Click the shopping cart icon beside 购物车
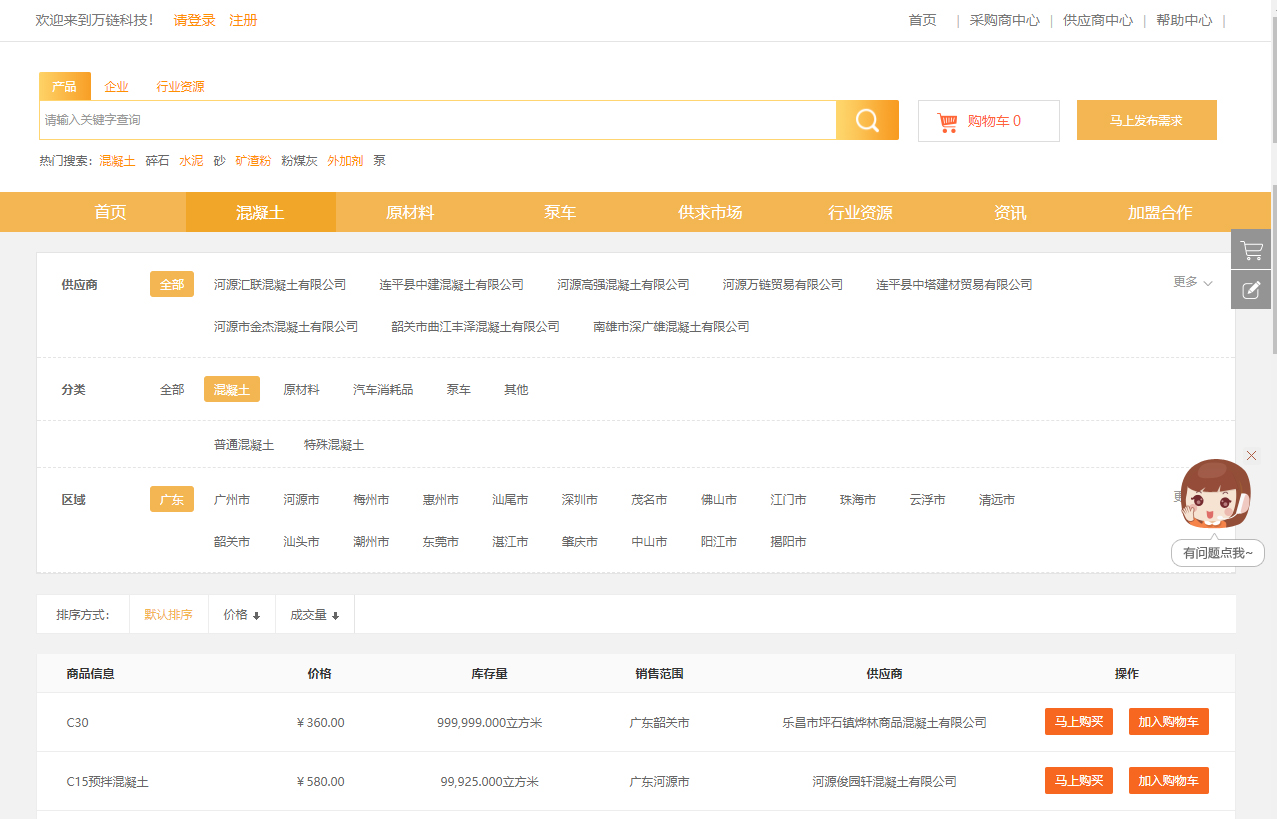 pyautogui.click(x=947, y=122)
